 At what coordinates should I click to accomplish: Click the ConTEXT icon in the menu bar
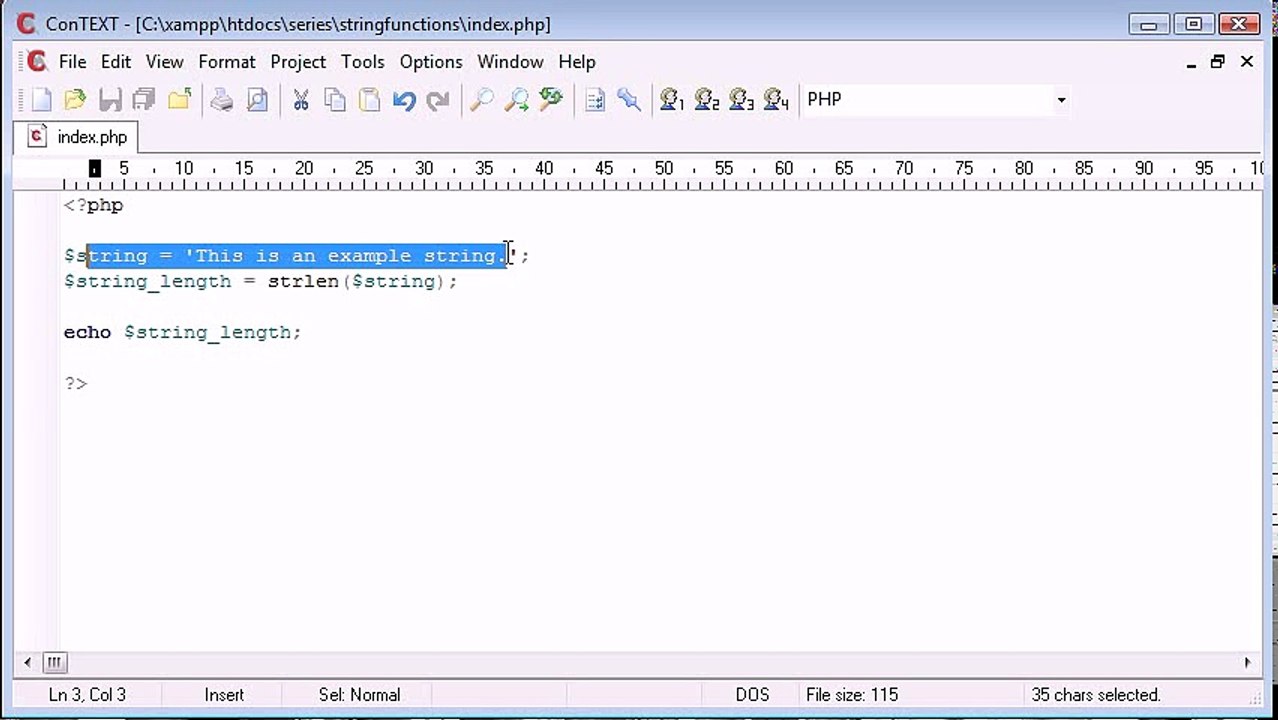point(37,62)
